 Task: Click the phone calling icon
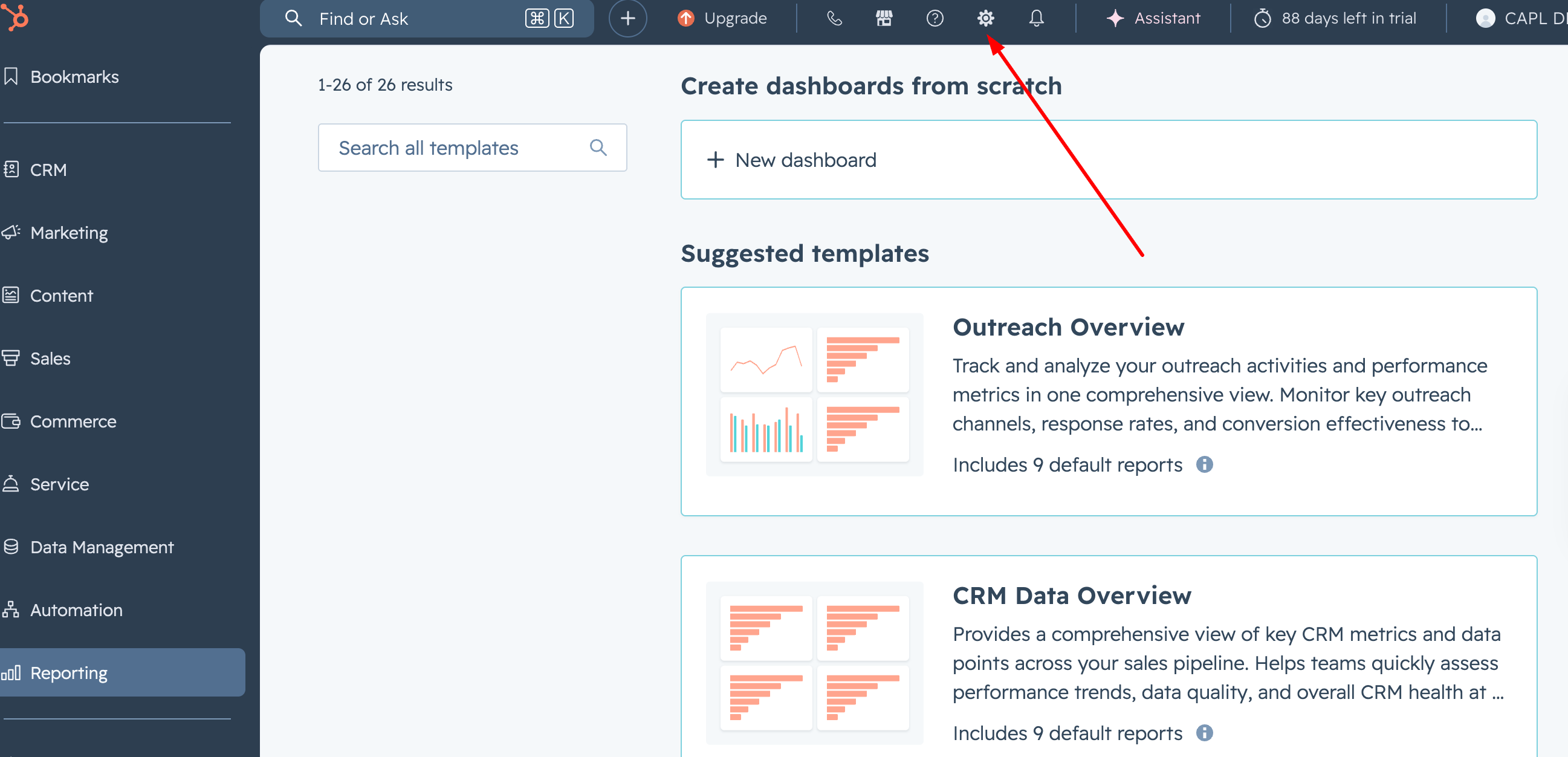pos(834,18)
